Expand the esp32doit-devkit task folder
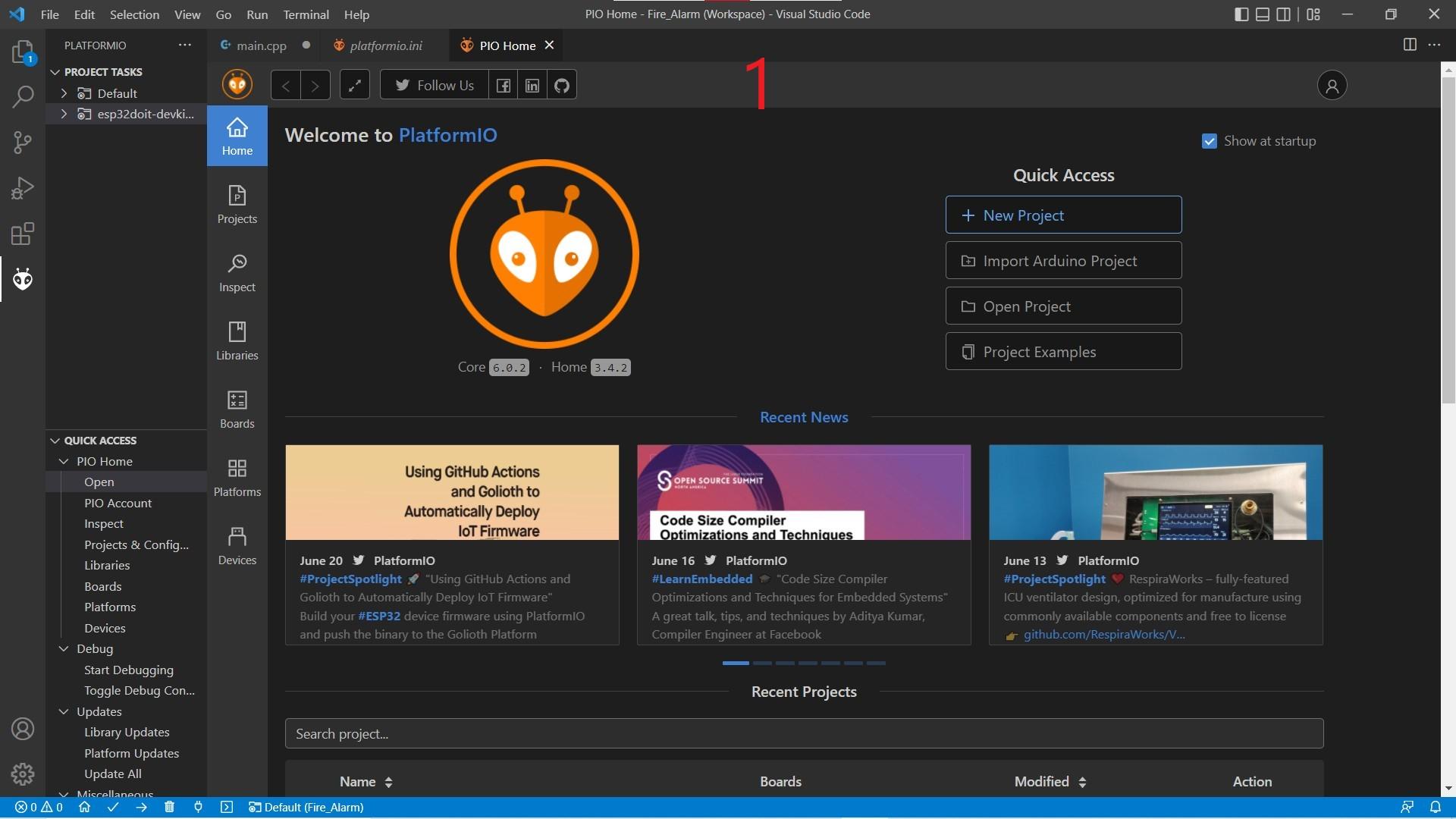The image size is (1456, 819). click(x=64, y=115)
